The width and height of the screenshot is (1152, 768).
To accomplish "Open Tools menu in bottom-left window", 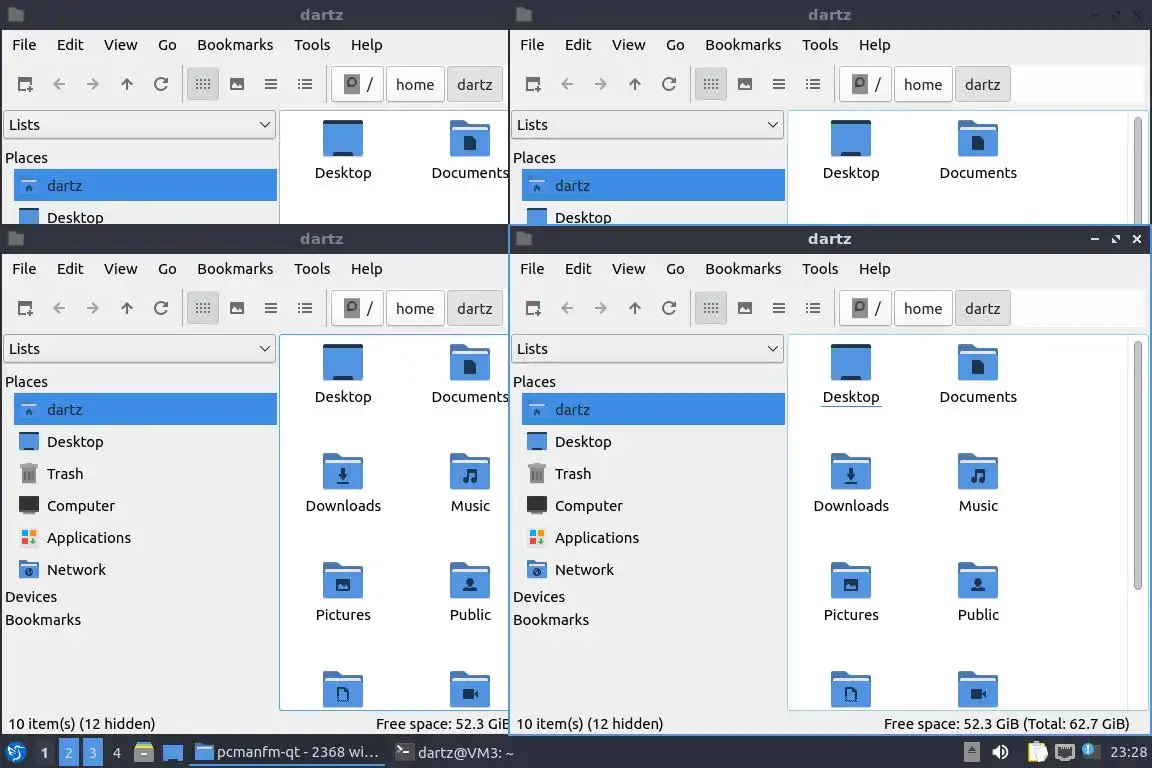I will coord(312,268).
